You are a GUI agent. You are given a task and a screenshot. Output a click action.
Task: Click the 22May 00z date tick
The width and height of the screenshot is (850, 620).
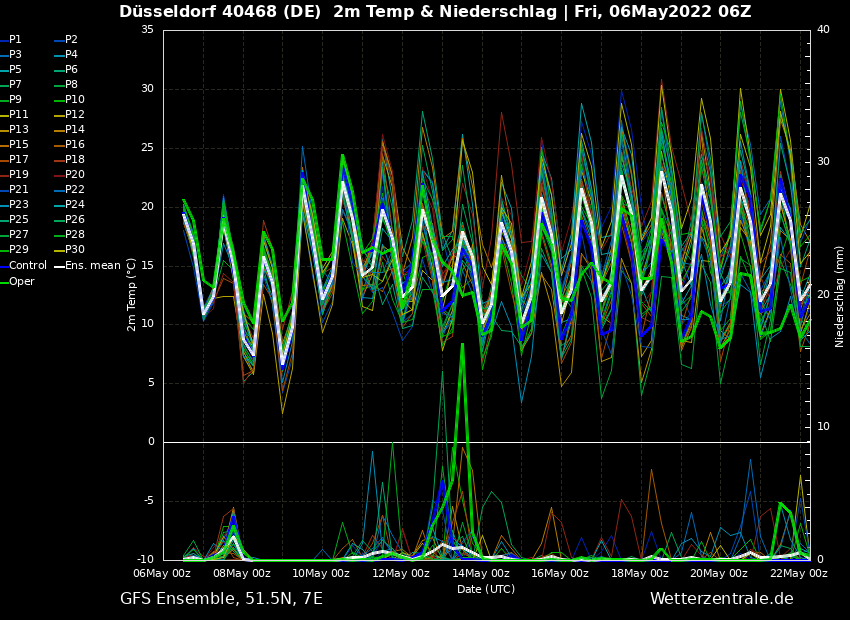[x=799, y=574]
